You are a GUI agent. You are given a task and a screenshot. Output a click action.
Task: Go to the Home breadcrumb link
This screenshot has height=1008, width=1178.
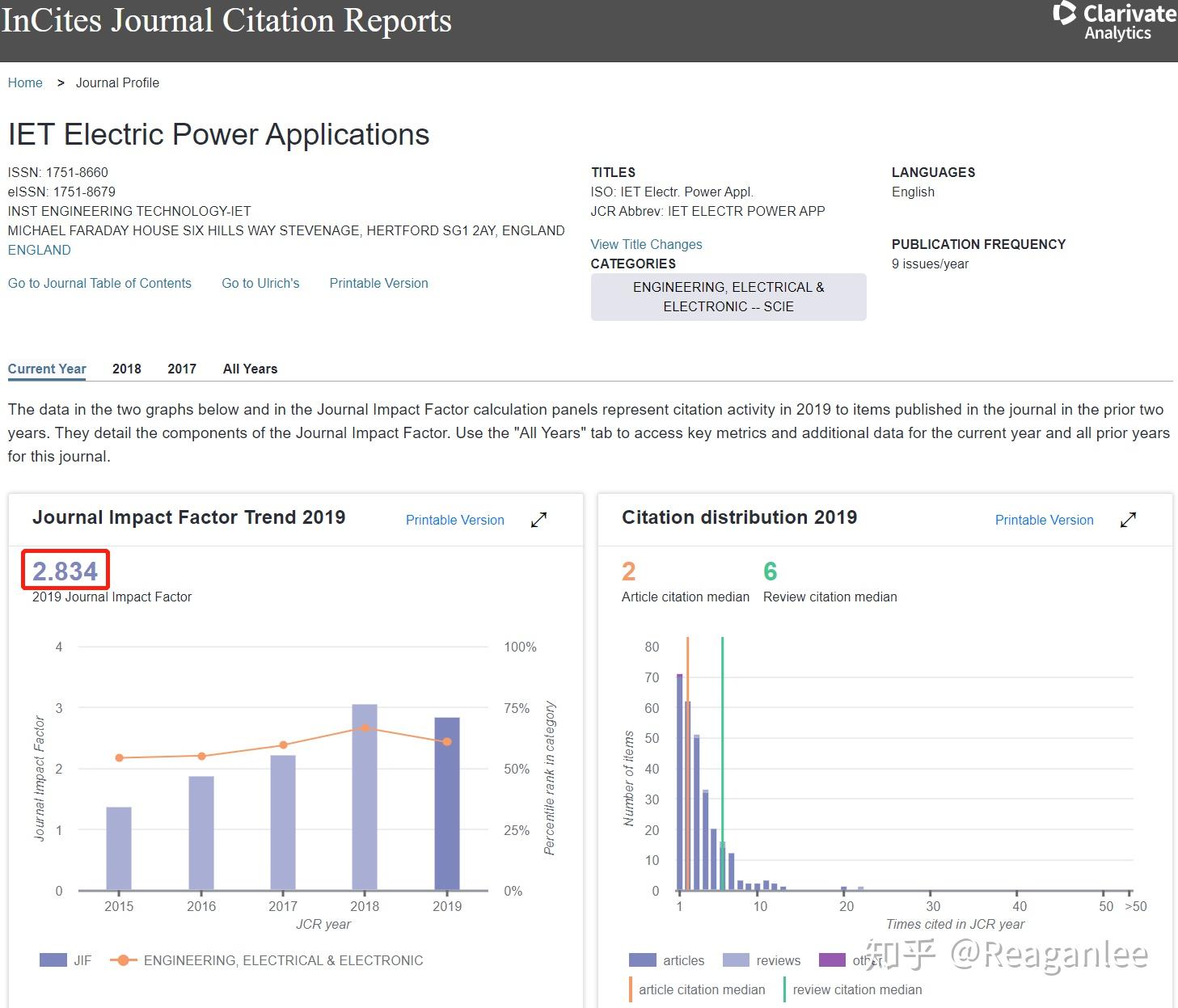coord(25,82)
